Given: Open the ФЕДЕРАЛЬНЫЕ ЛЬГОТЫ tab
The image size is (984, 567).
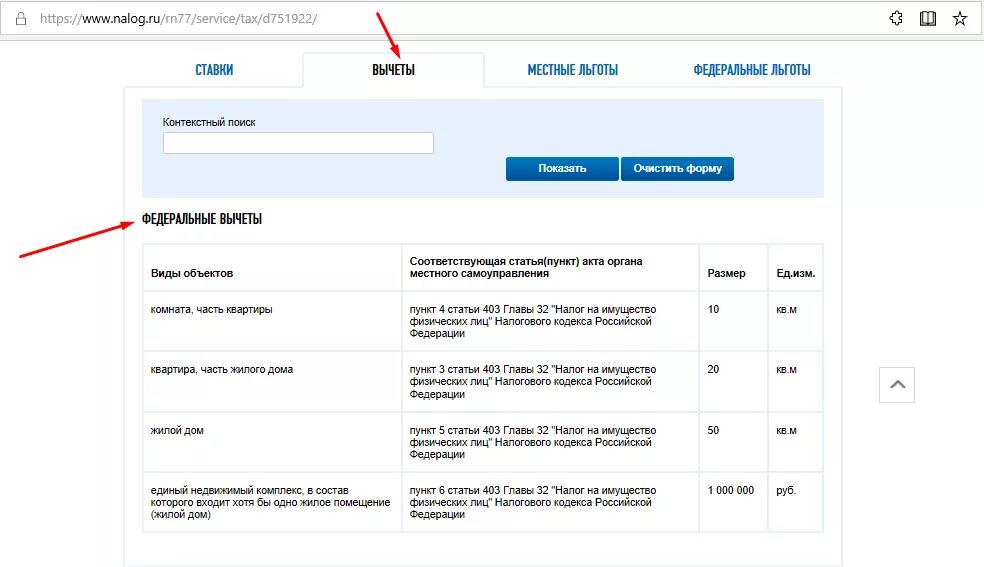Looking at the screenshot, I should tap(752, 70).
